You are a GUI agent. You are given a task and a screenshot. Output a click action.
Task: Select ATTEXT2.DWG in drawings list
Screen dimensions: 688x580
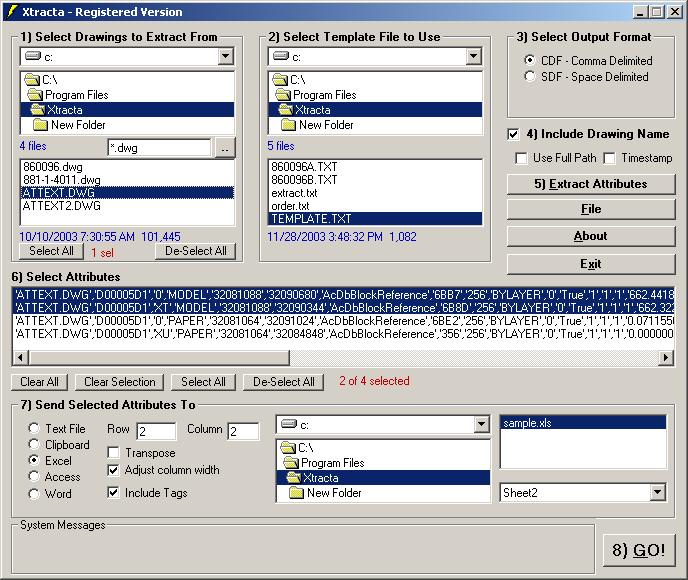coord(127,206)
